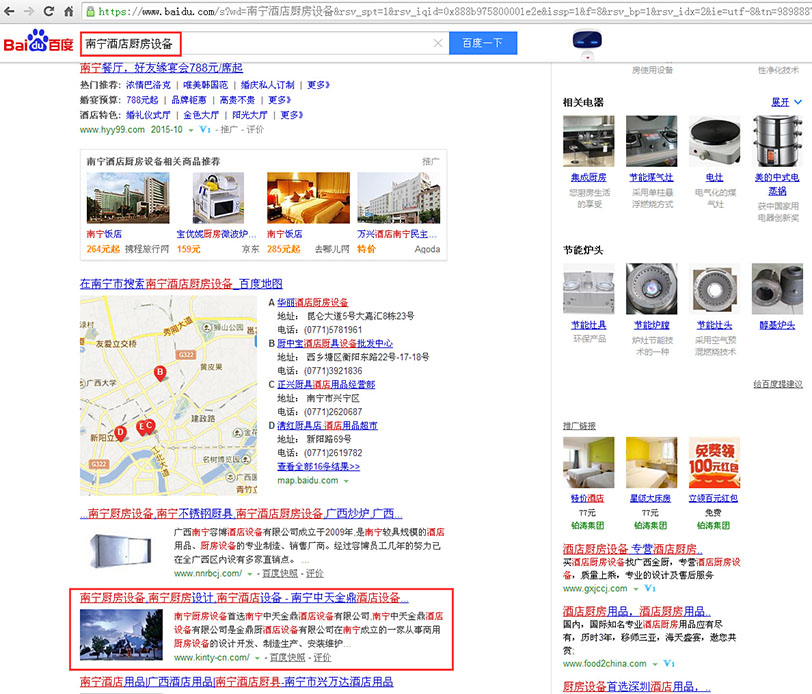This screenshot has width=812, height=694.
Task: Click the 特价酒店 room thumbnail
Action: [589, 462]
